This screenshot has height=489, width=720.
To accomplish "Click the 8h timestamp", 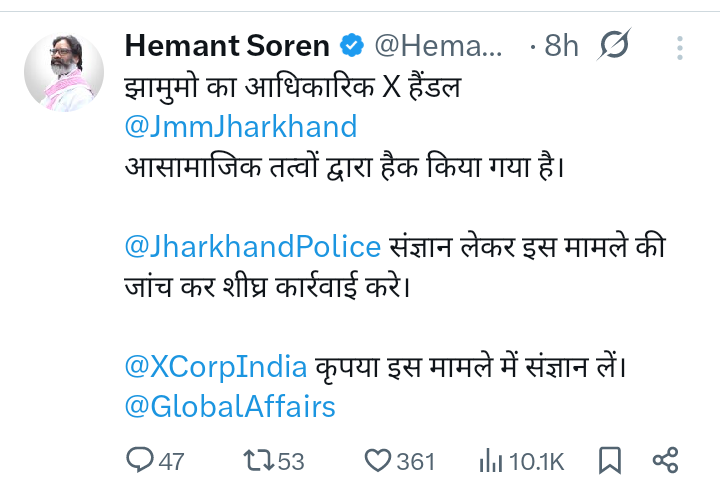I will pyautogui.click(x=562, y=46).
